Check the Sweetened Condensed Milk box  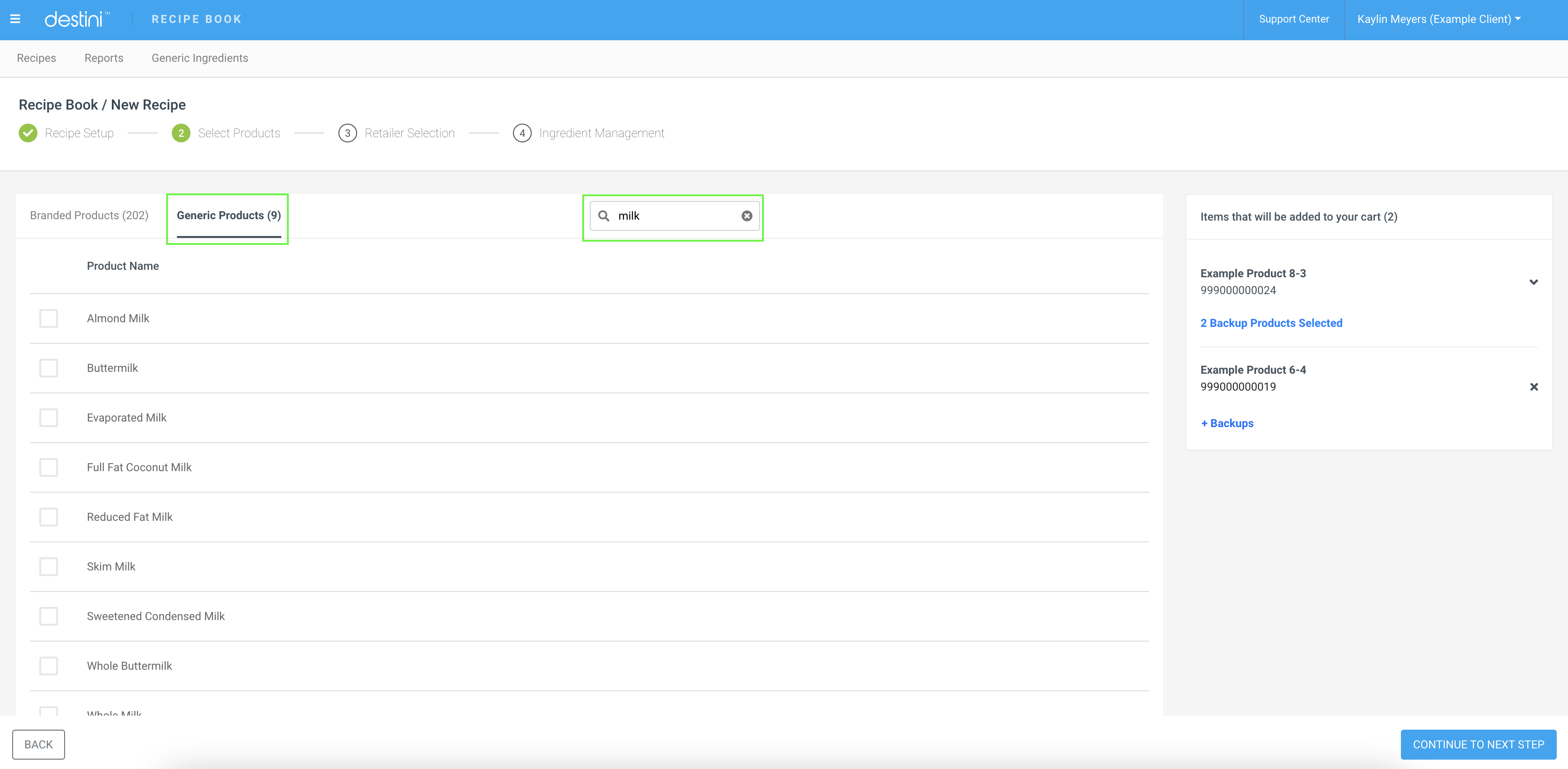point(48,616)
